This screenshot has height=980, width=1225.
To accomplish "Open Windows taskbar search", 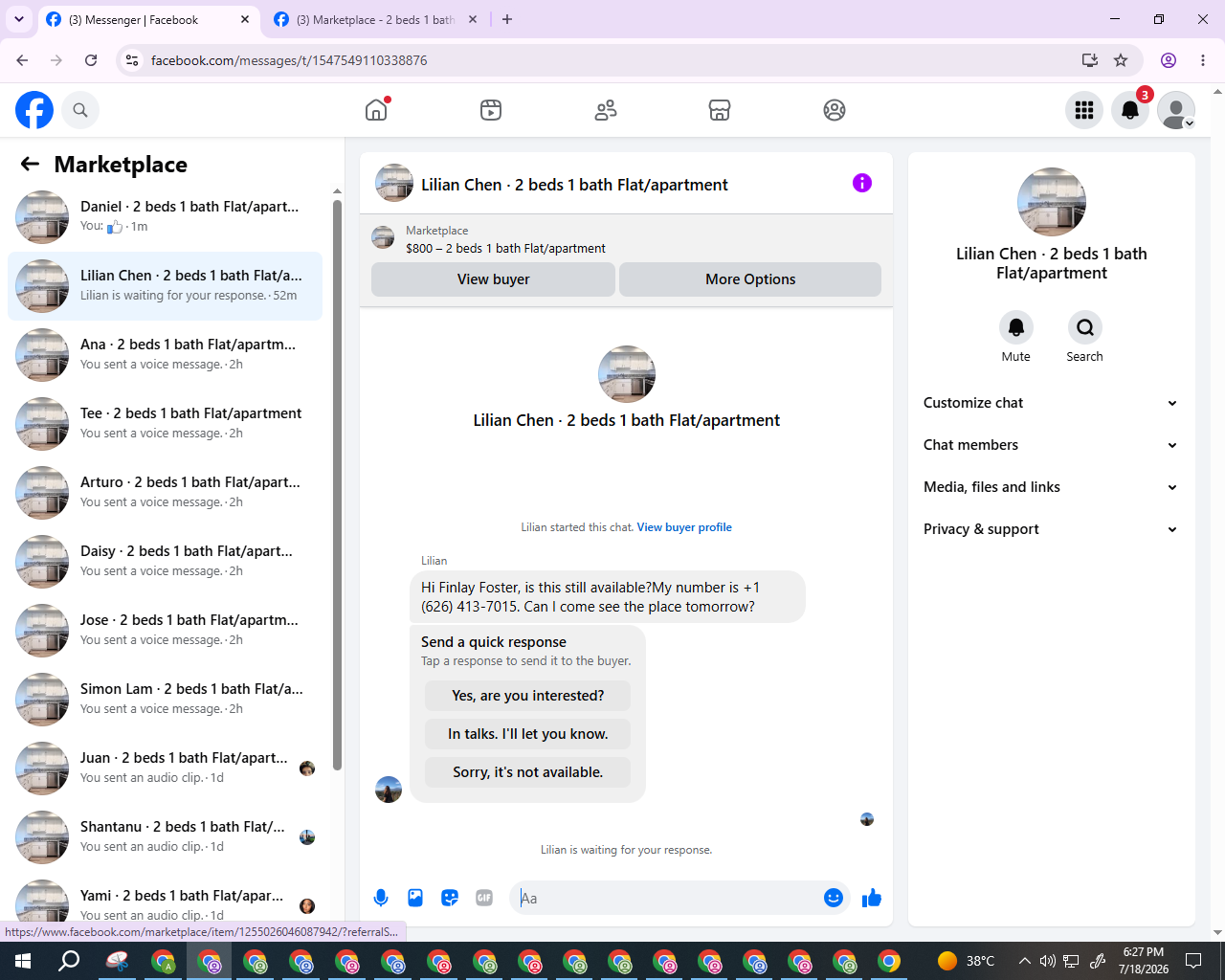I will point(69,961).
